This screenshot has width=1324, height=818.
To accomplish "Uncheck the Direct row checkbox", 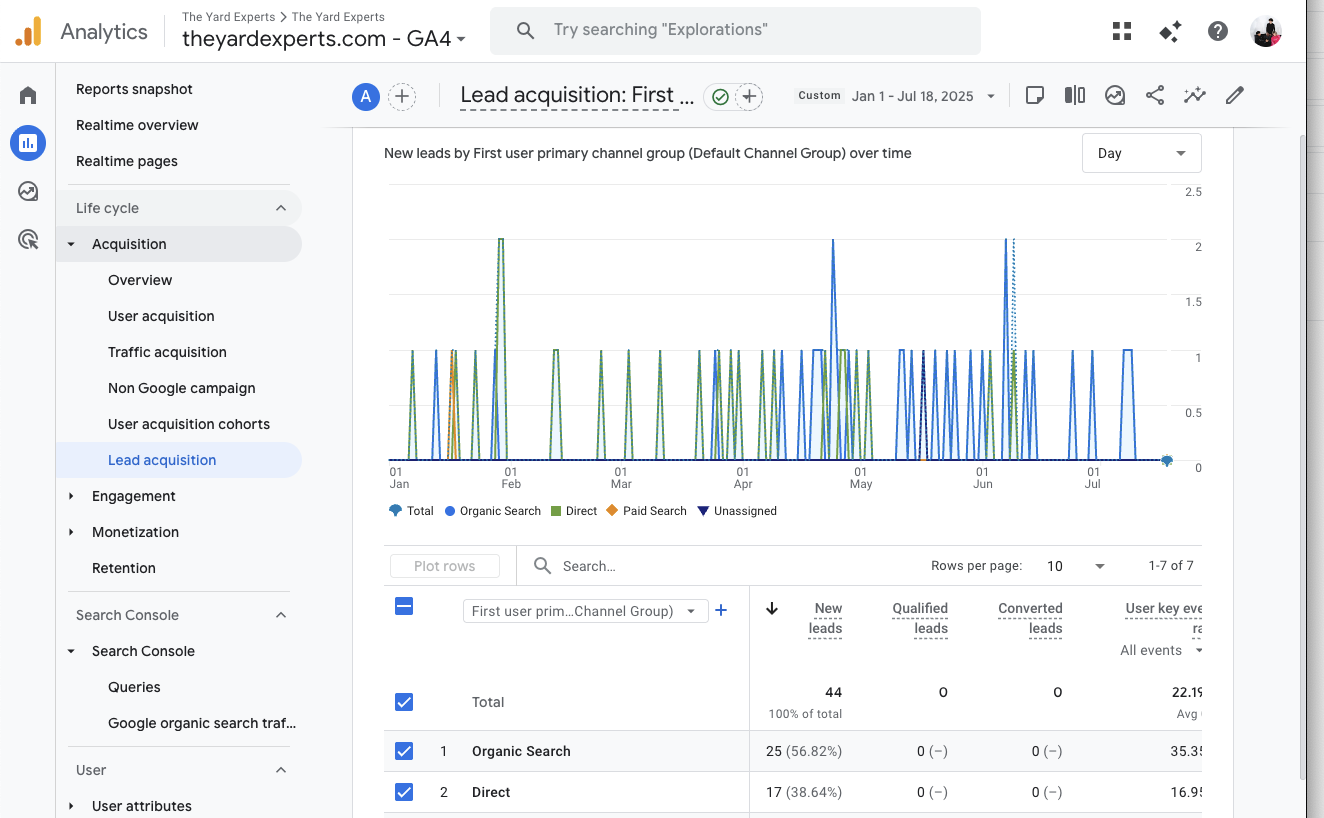I will (404, 792).
